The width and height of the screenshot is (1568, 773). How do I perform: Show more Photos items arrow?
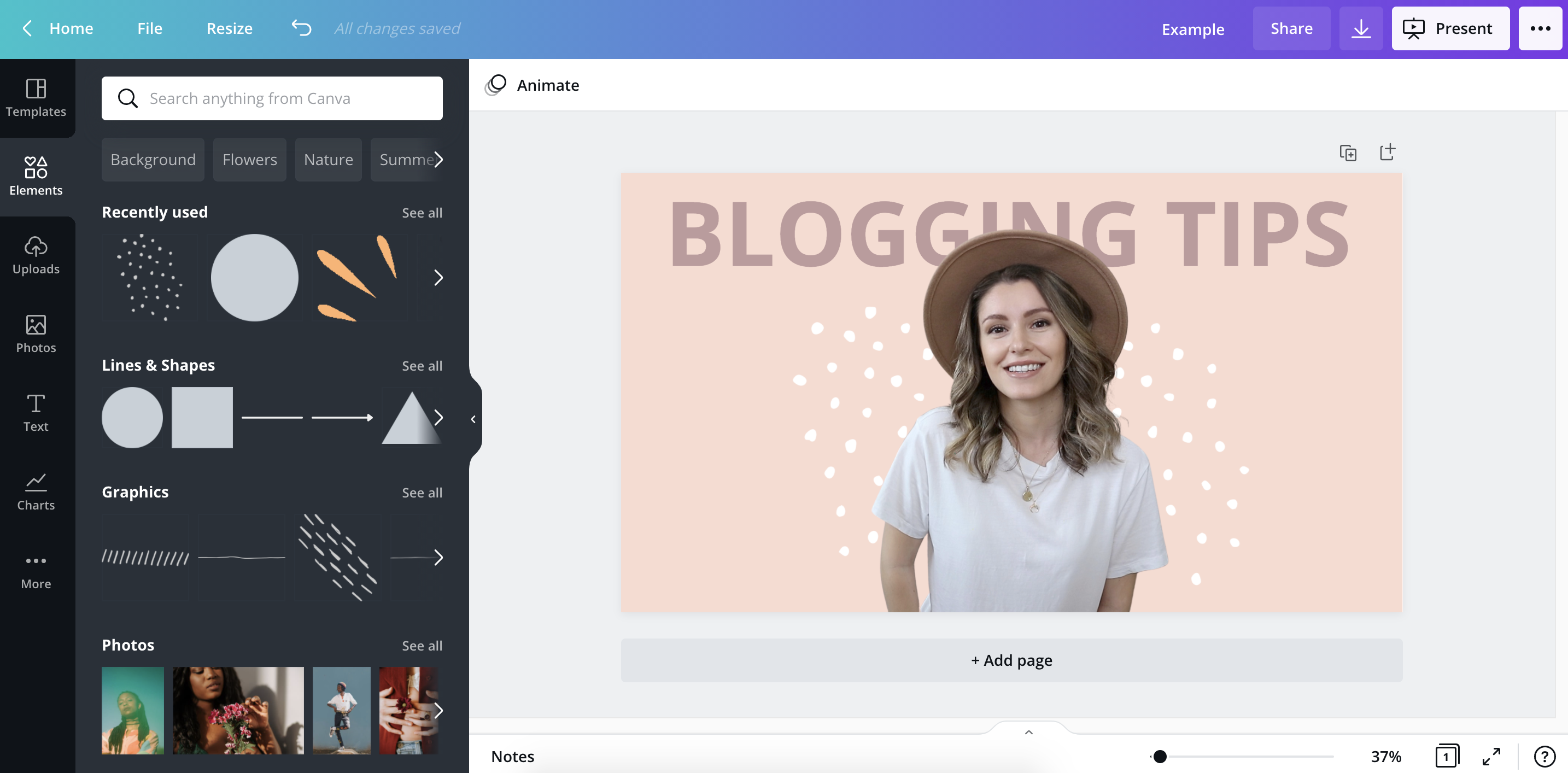[438, 710]
